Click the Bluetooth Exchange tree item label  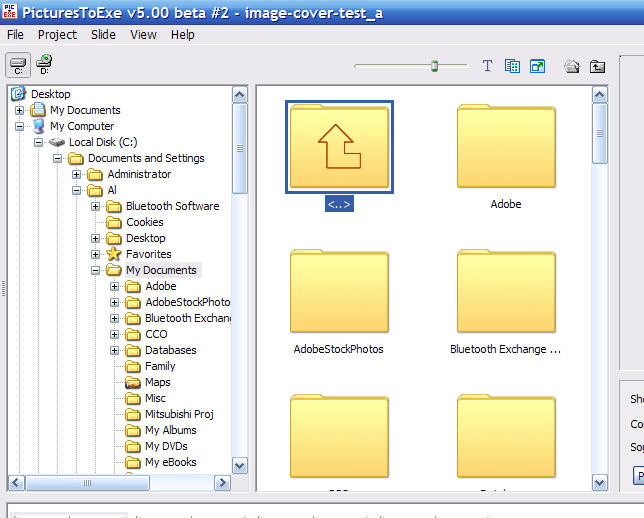[188, 318]
